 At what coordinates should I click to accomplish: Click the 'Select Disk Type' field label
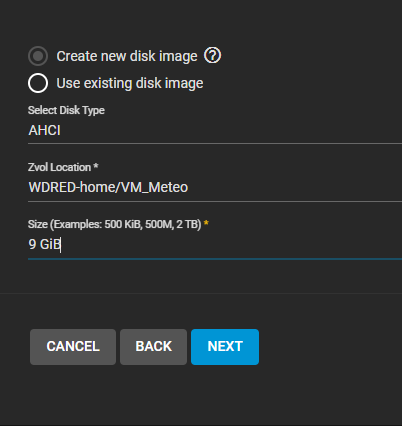pos(66,110)
